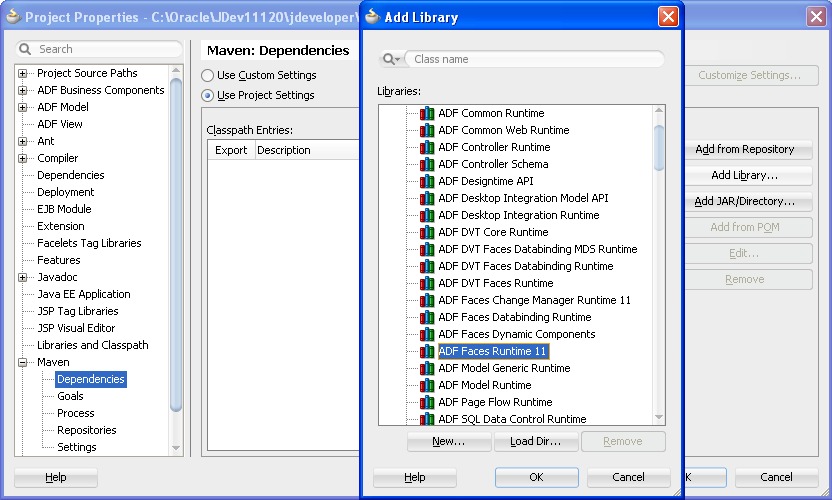Select JSP Tag Libraries category

[x=77, y=311]
